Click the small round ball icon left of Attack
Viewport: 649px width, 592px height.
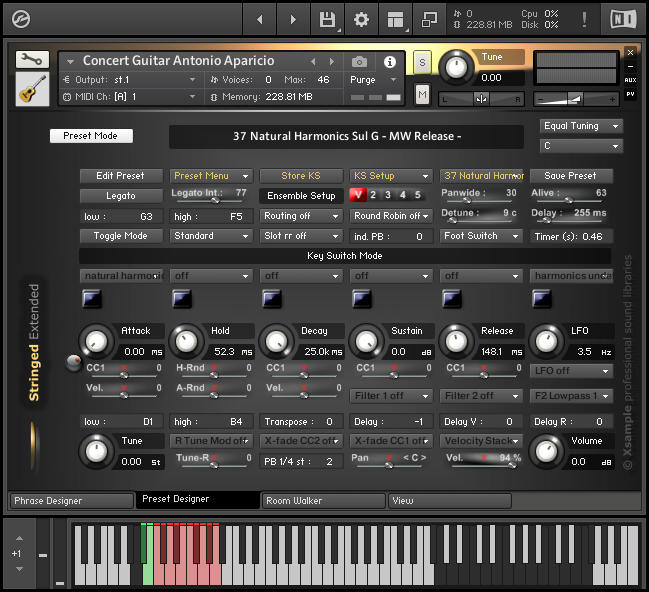(74, 363)
